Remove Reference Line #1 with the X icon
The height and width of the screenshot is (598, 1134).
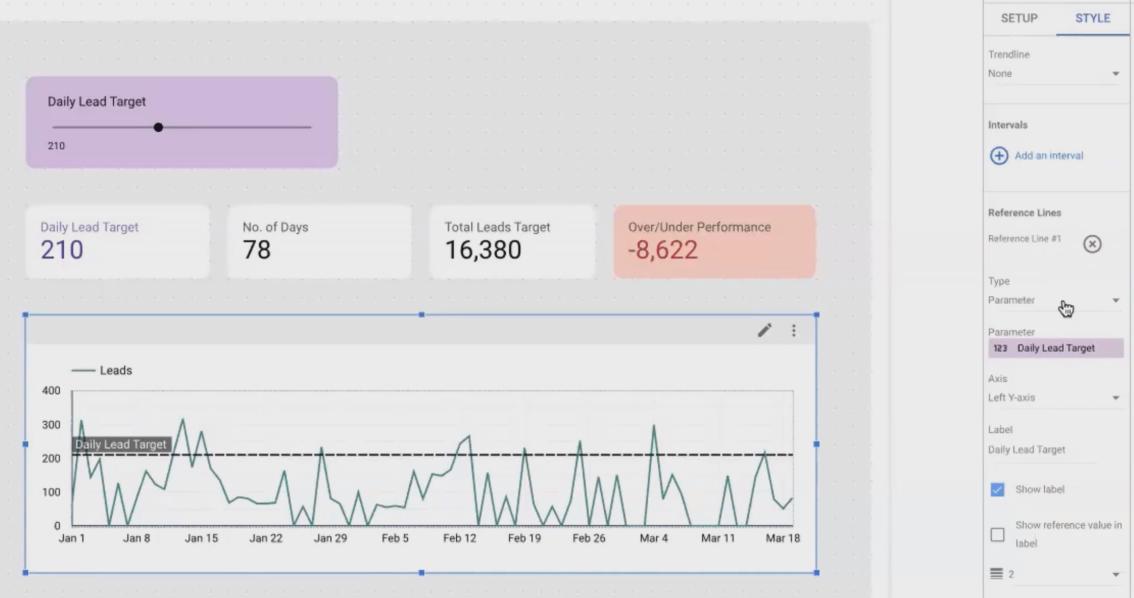pyautogui.click(x=1092, y=244)
